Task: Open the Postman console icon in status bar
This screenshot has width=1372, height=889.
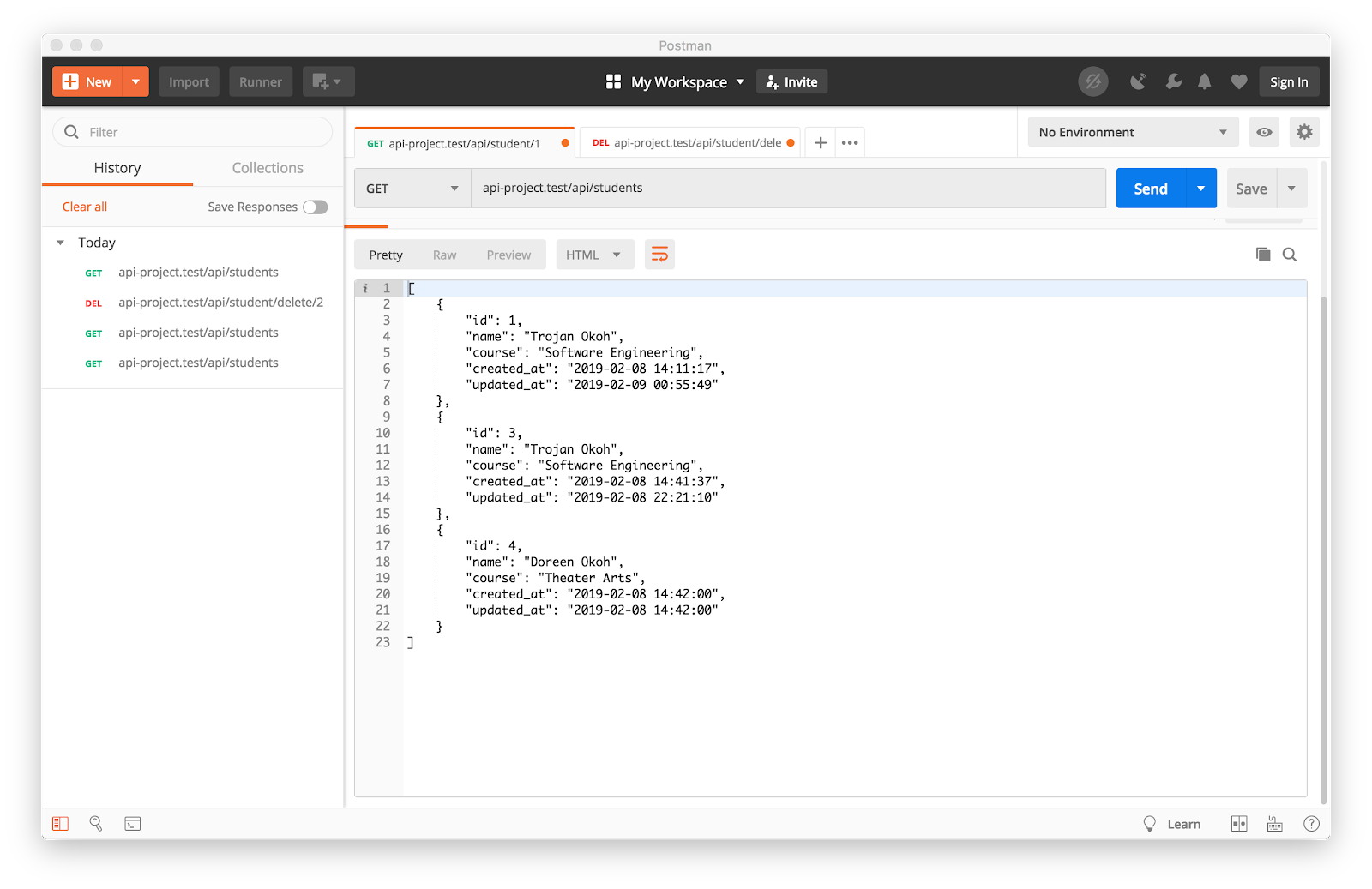Action: (133, 824)
